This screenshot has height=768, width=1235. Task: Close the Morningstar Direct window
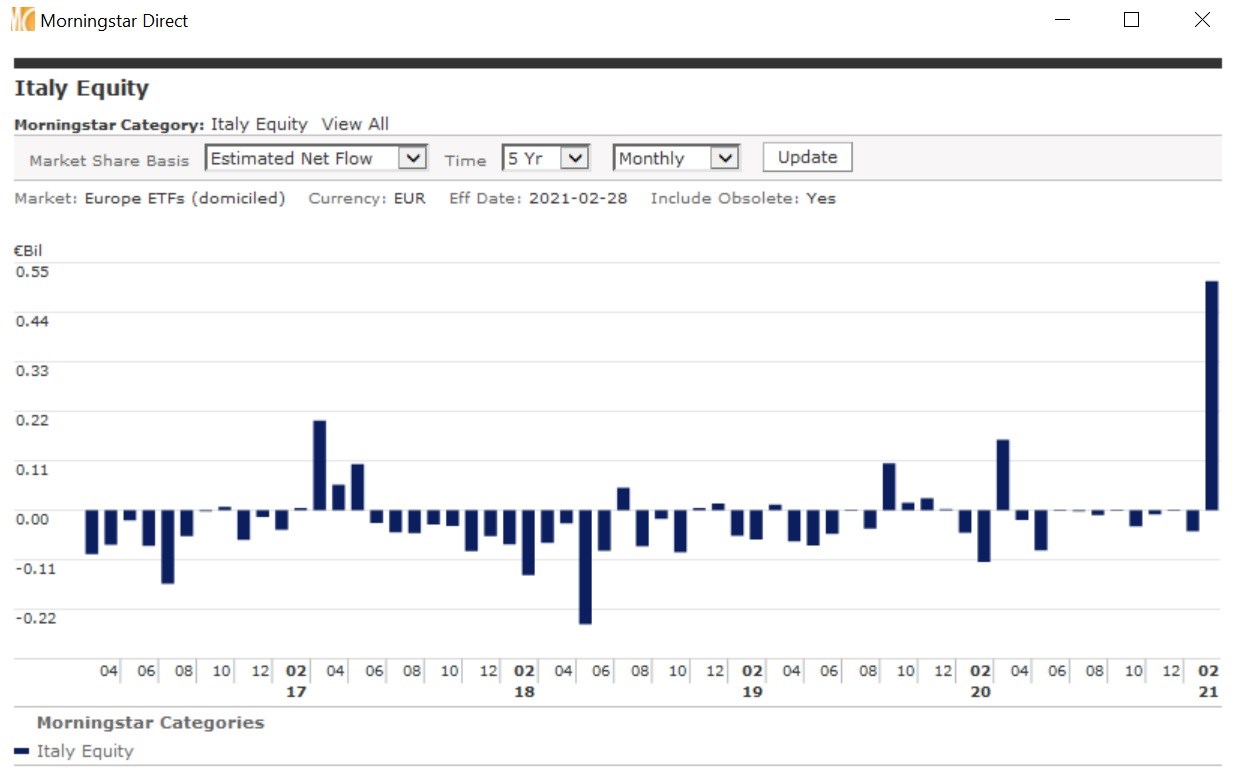click(x=1202, y=20)
